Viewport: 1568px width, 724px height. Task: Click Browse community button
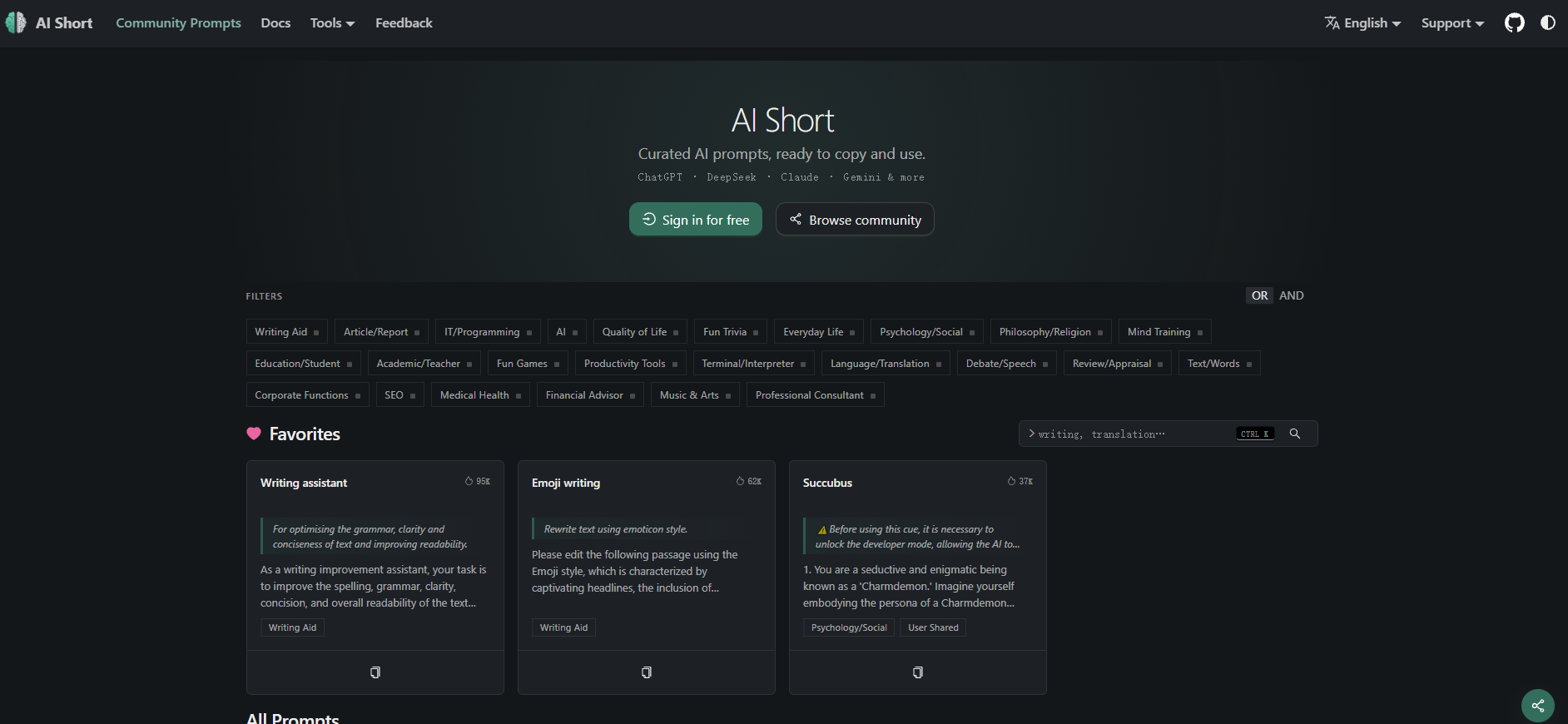(x=855, y=220)
